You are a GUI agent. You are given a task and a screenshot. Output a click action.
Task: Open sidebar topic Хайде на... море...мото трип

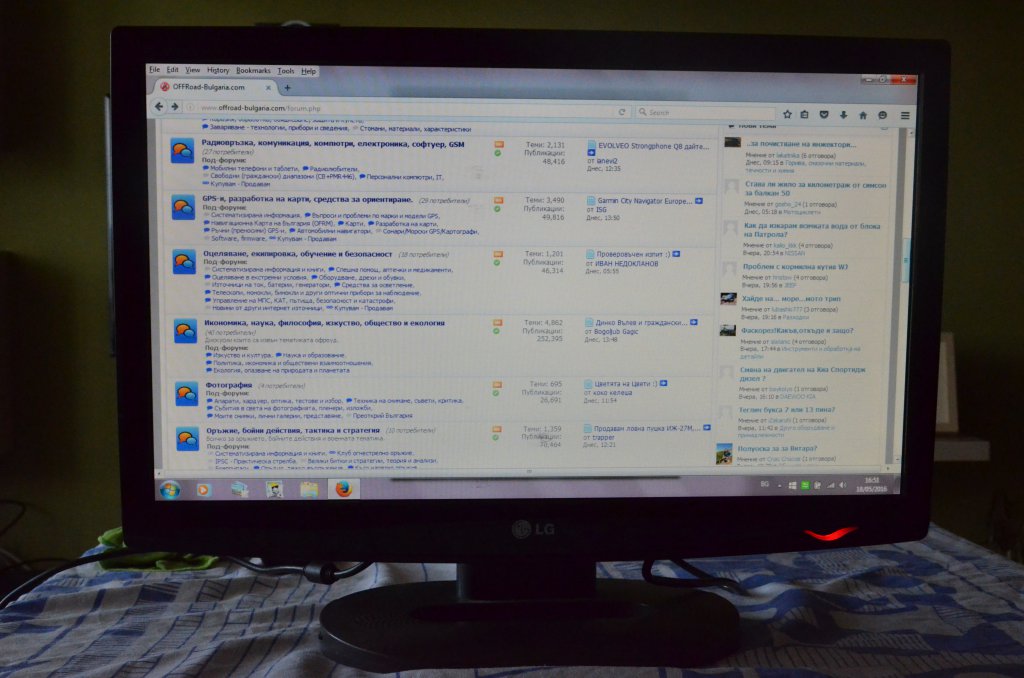(x=791, y=299)
